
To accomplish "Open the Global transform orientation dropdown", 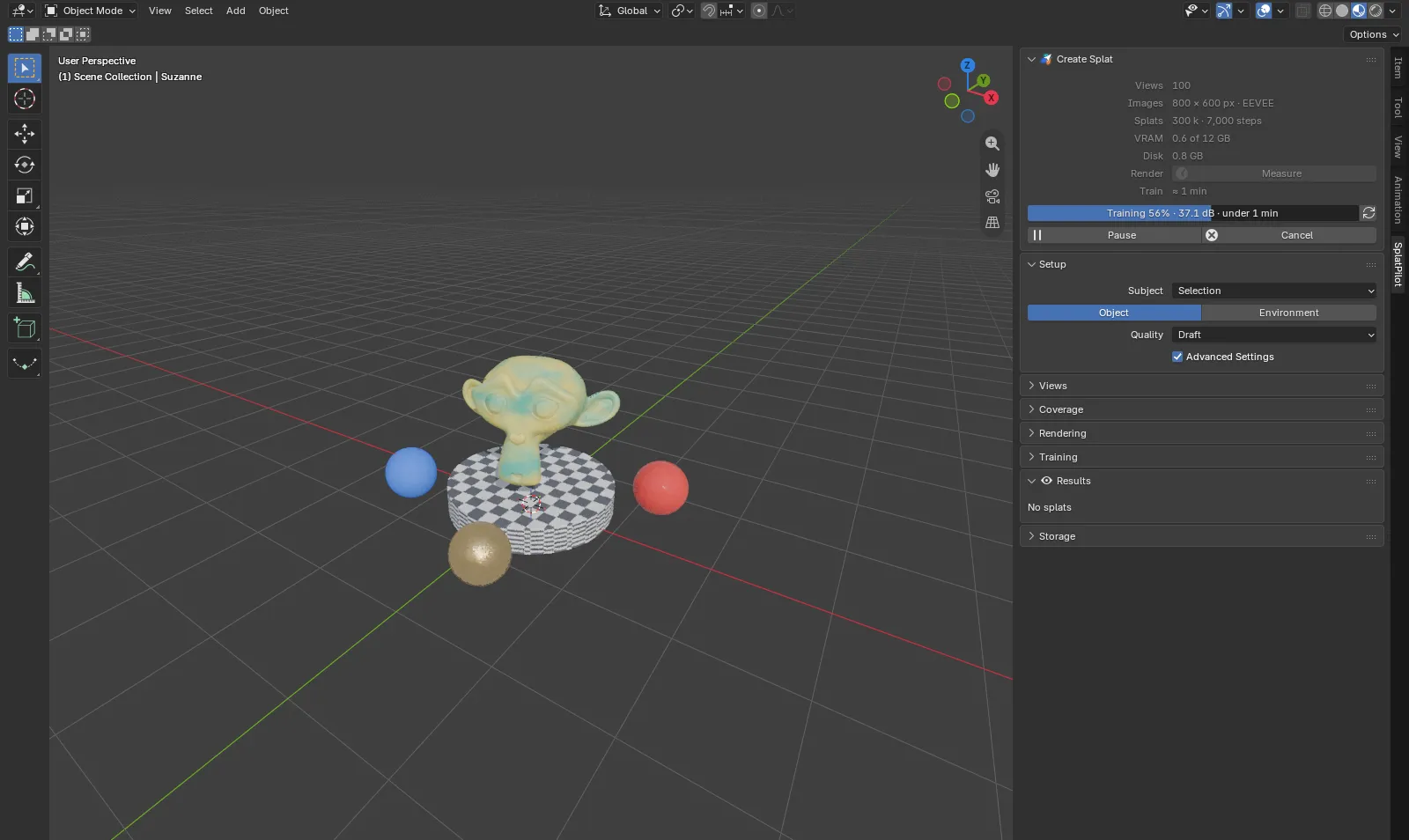I will (630, 11).
